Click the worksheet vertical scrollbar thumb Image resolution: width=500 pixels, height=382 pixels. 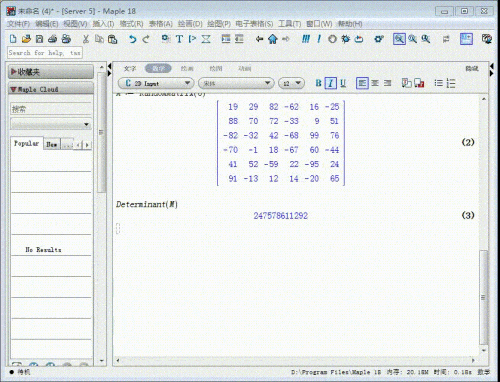coord(483,298)
